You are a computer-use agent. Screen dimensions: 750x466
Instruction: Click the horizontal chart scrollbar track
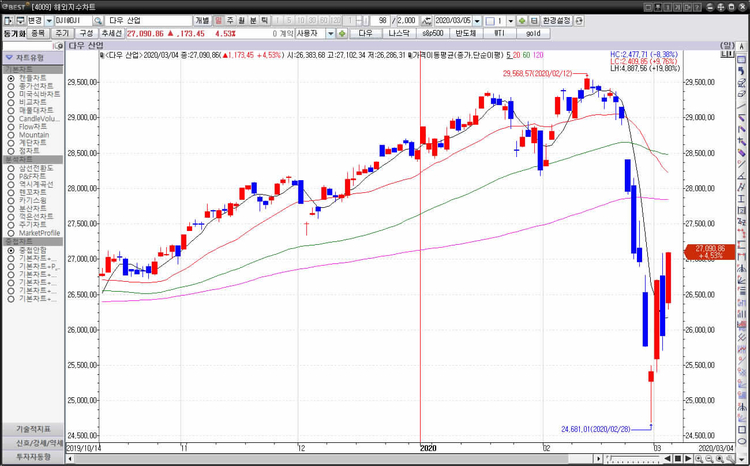[335, 459]
